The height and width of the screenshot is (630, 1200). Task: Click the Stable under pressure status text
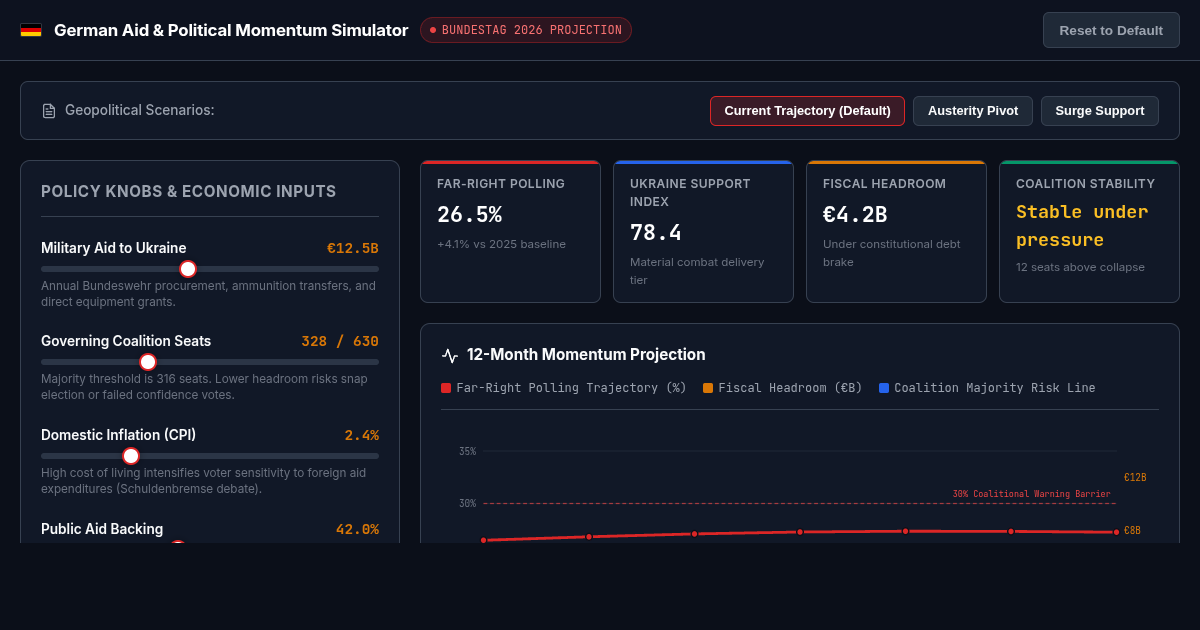[x=1082, y=226]
